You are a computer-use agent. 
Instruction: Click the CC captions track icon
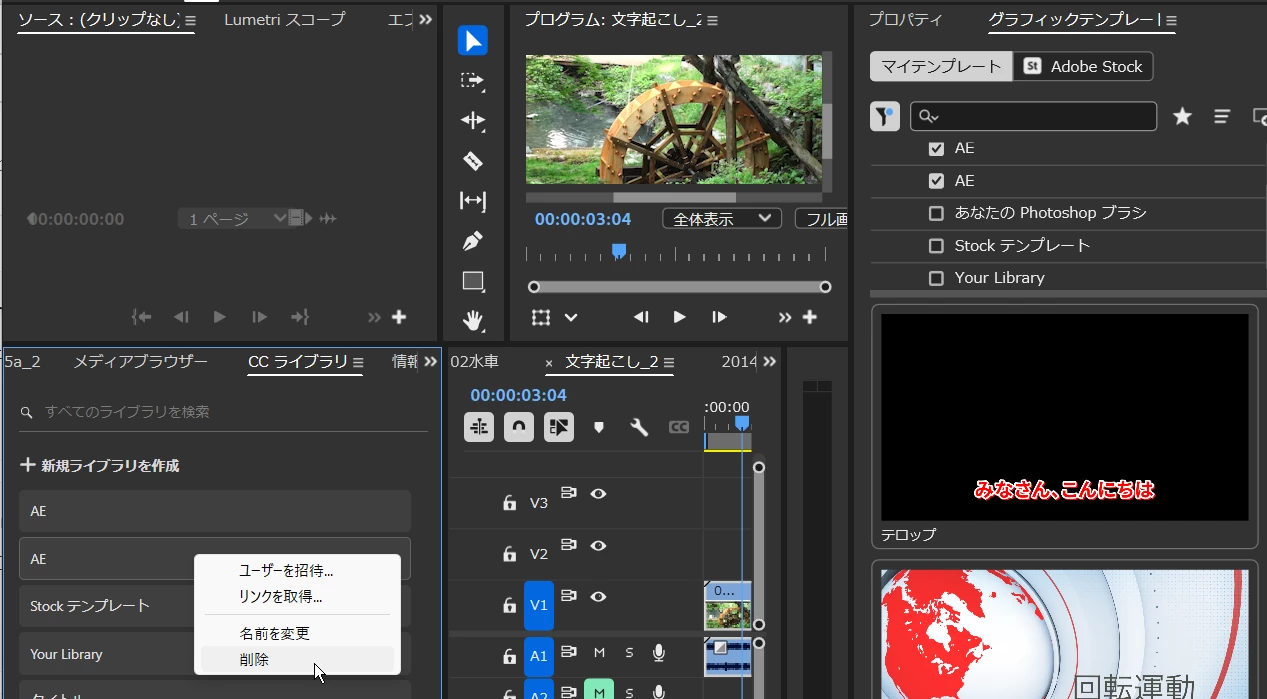[x=679, y=427]
